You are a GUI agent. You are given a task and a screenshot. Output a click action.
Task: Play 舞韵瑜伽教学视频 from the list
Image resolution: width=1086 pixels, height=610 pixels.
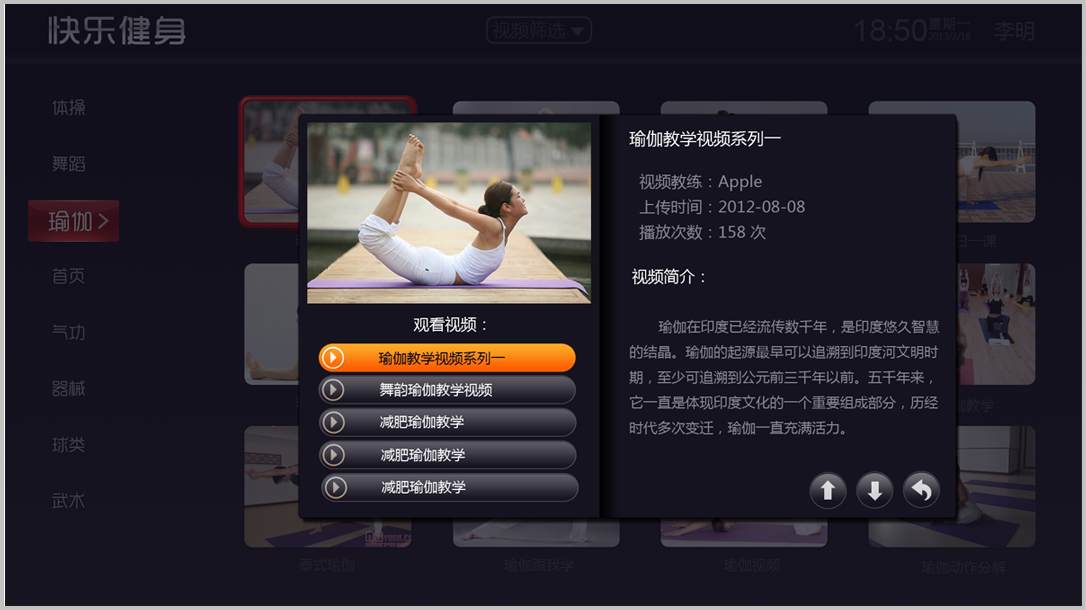coord(448,390)
